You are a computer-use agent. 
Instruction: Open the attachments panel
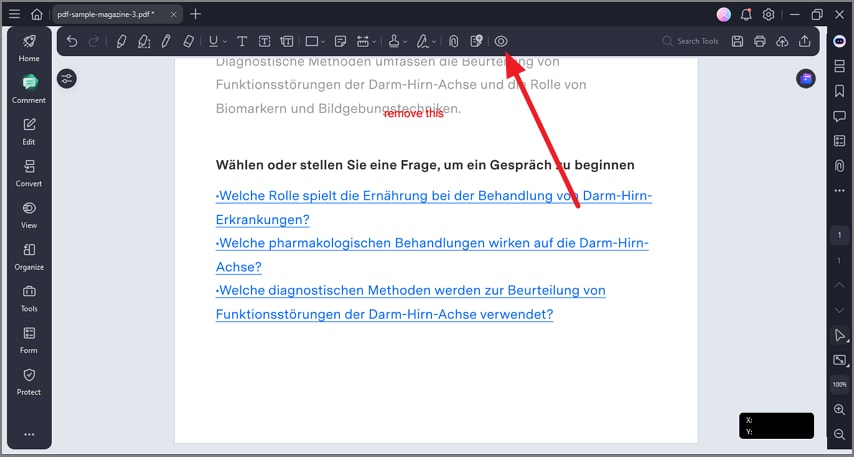coord(839,166)
